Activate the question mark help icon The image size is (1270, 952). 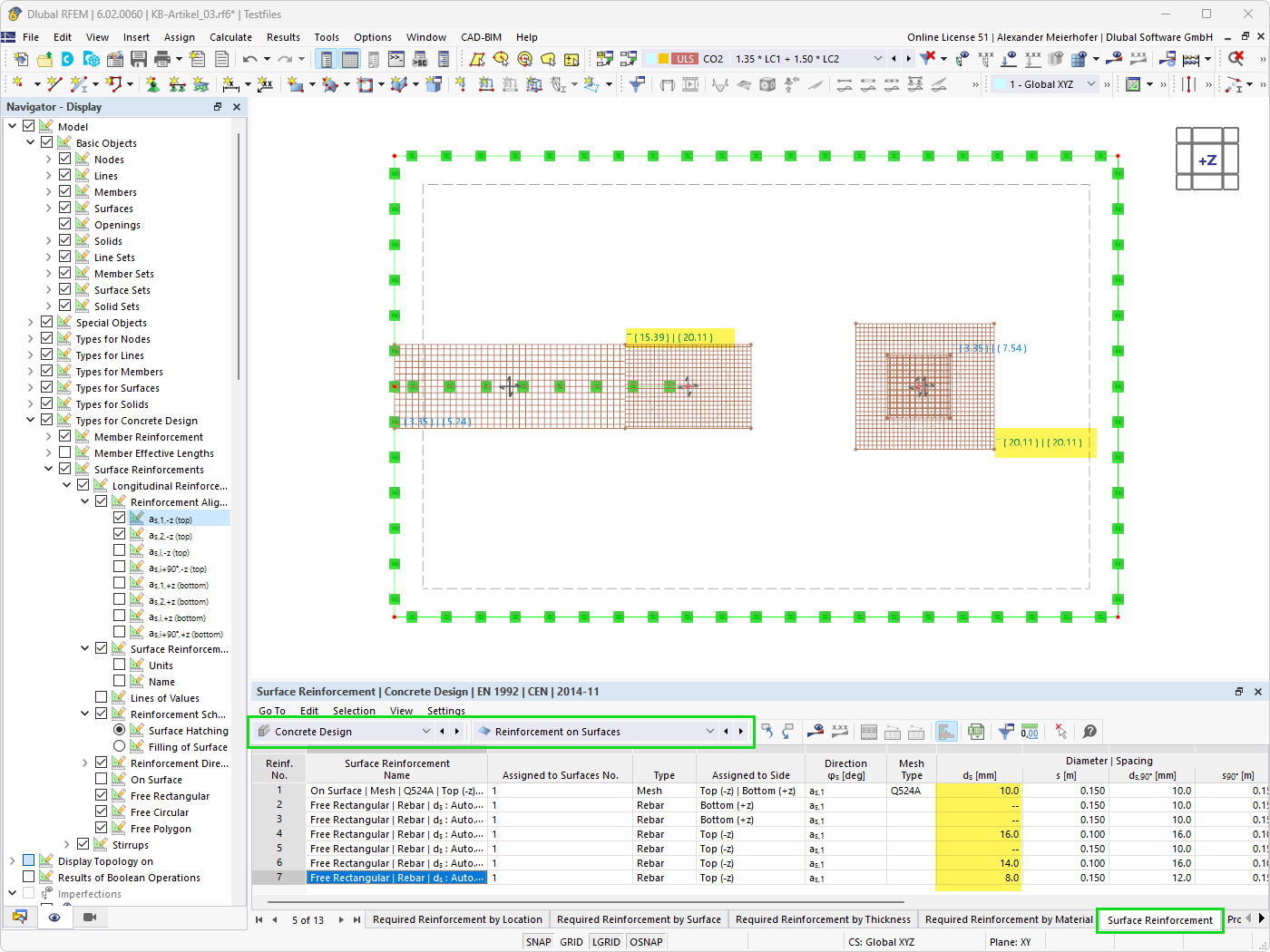[x=1089, y=732]
